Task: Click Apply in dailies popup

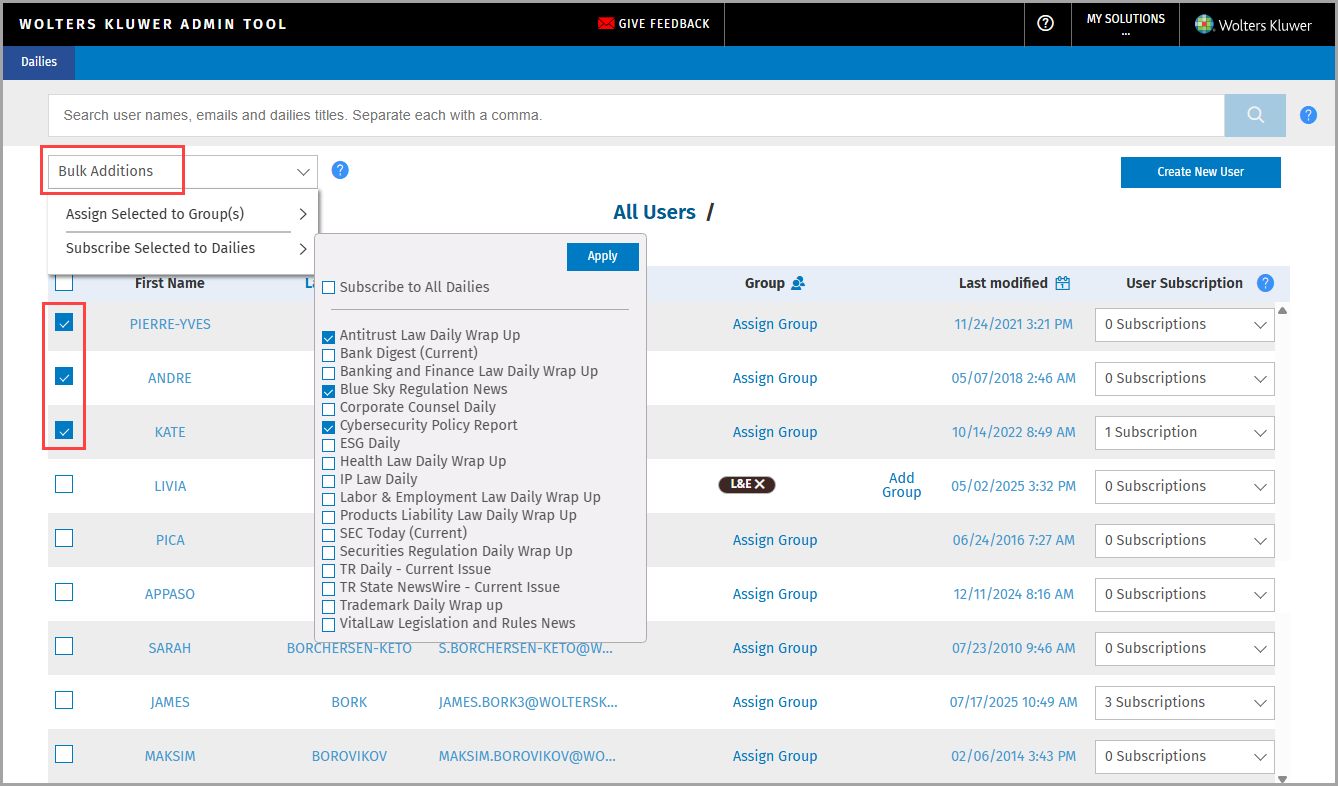Action: pos(602,256)
